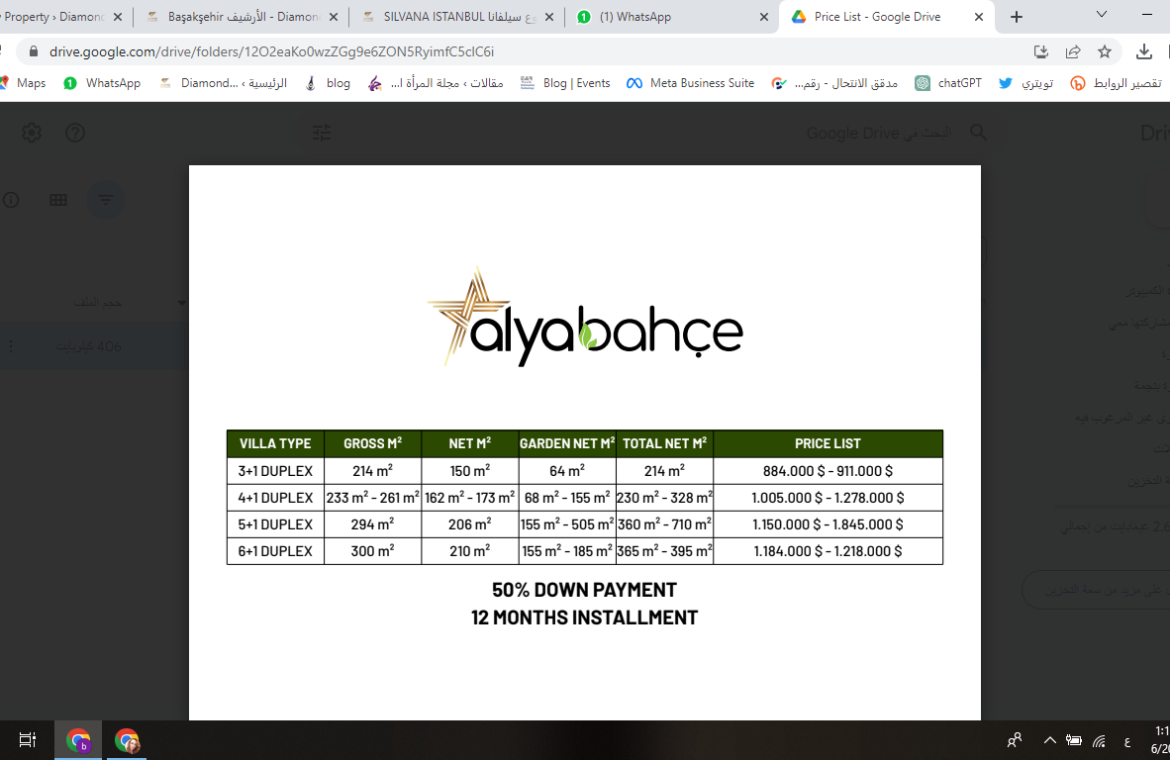
Task: Click the PRICE LIST column header
Action: point(828,443)
